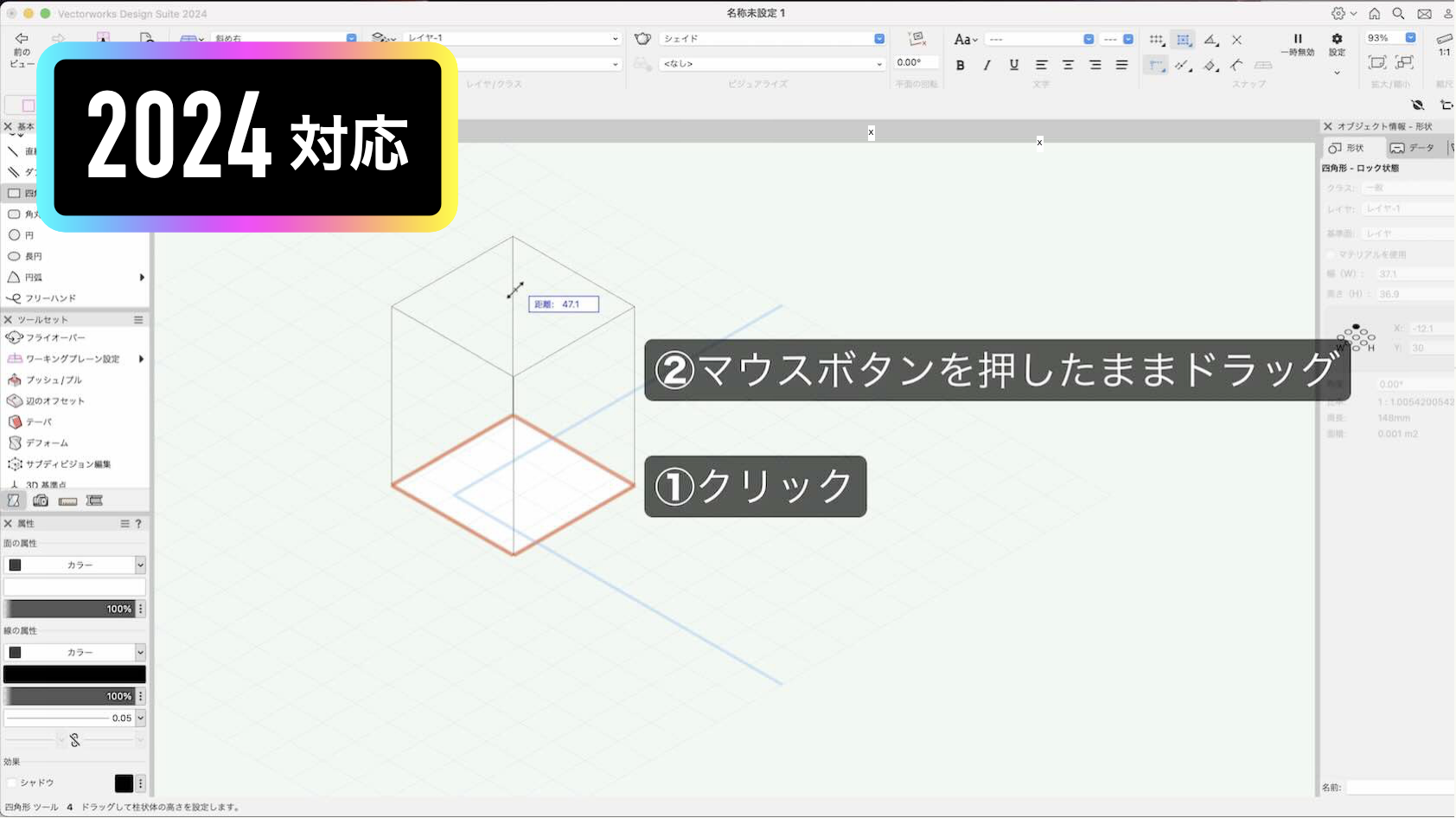1456x818 pixels.
Task: Open the Home icon in title bar
Action: tap(1374, 13)
